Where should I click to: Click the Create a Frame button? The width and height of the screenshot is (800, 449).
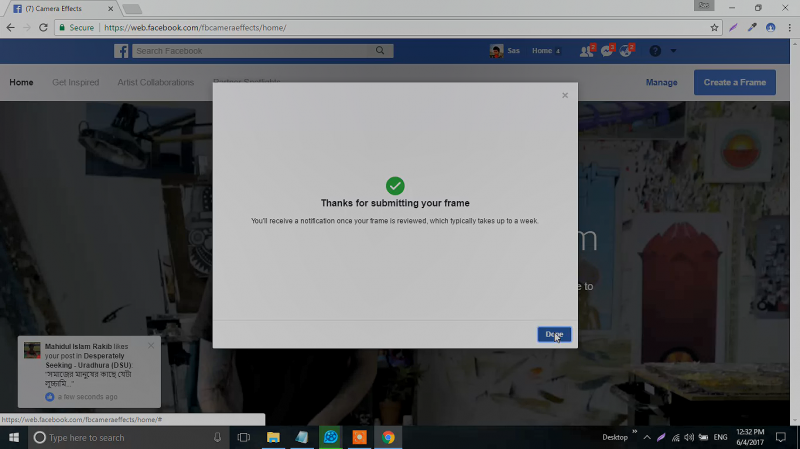[735, 82]
